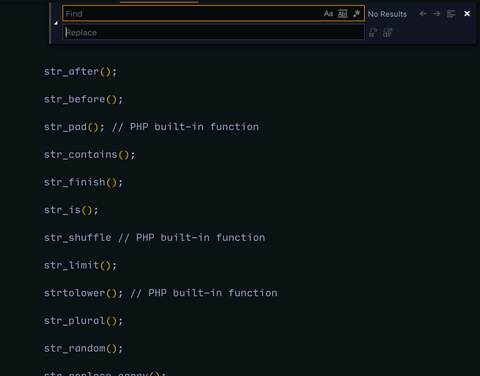Click the No Results status text
The image size is (480, 376).
(387, 14)
